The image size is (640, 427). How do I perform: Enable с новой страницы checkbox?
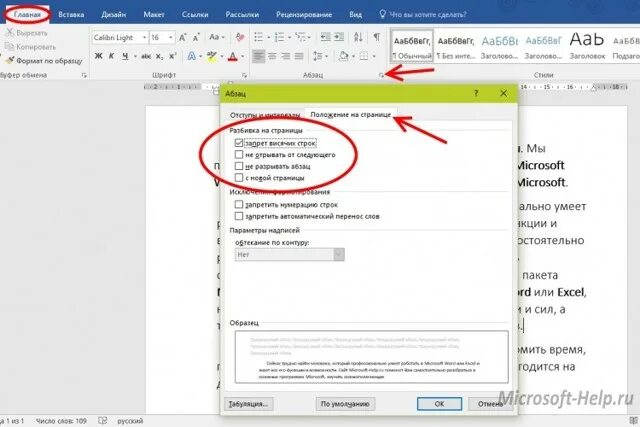click(x=239, y=178)
